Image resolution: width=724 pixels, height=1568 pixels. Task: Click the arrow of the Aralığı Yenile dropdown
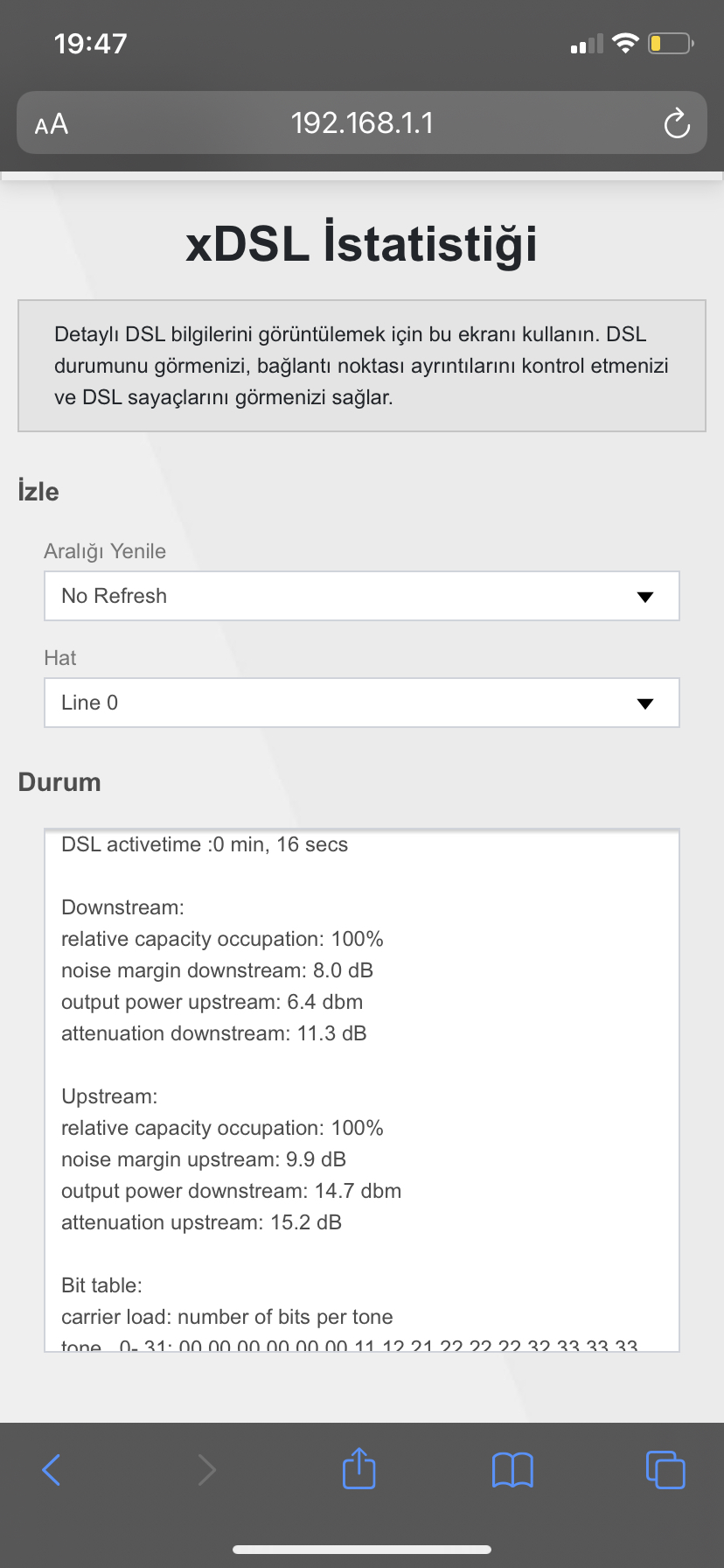pos(645,597)
